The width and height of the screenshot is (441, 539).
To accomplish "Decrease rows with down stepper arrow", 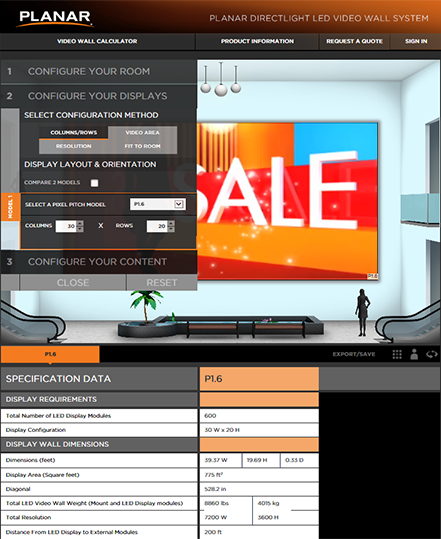I will point(171,229).
